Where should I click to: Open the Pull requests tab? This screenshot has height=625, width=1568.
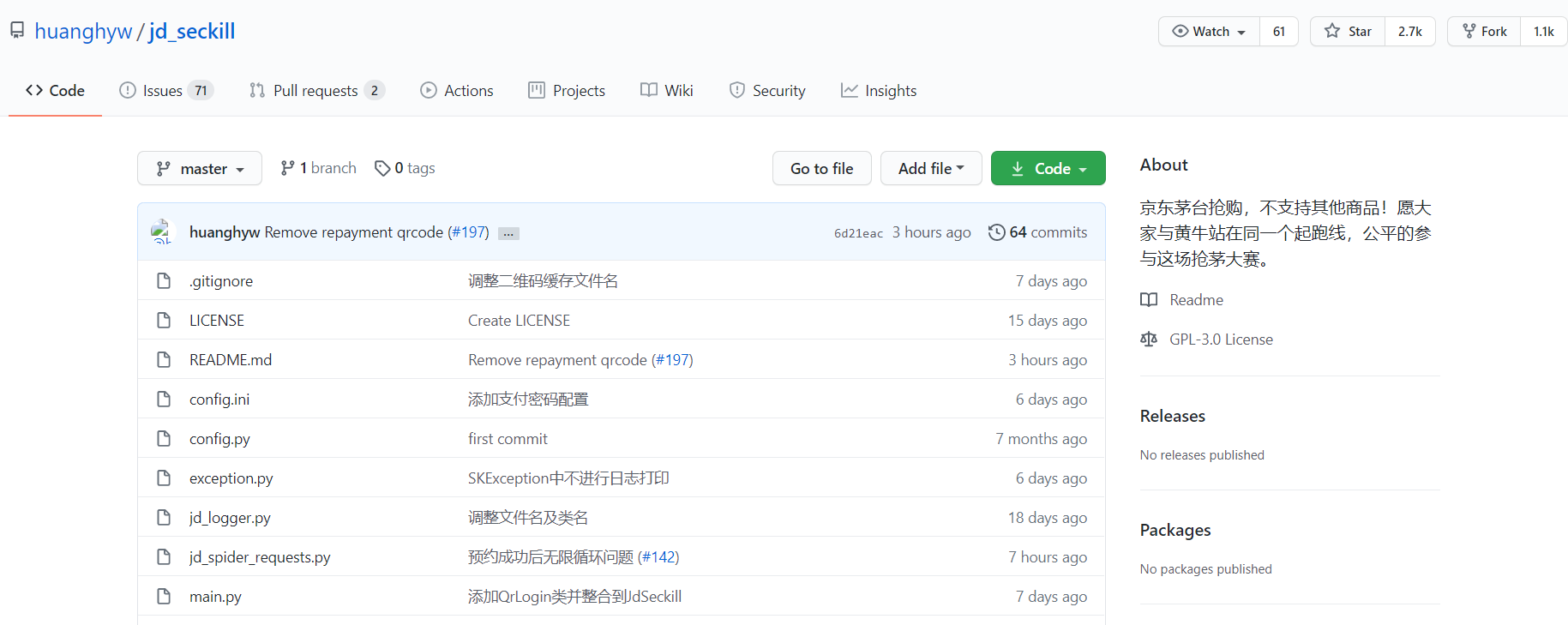316,90
